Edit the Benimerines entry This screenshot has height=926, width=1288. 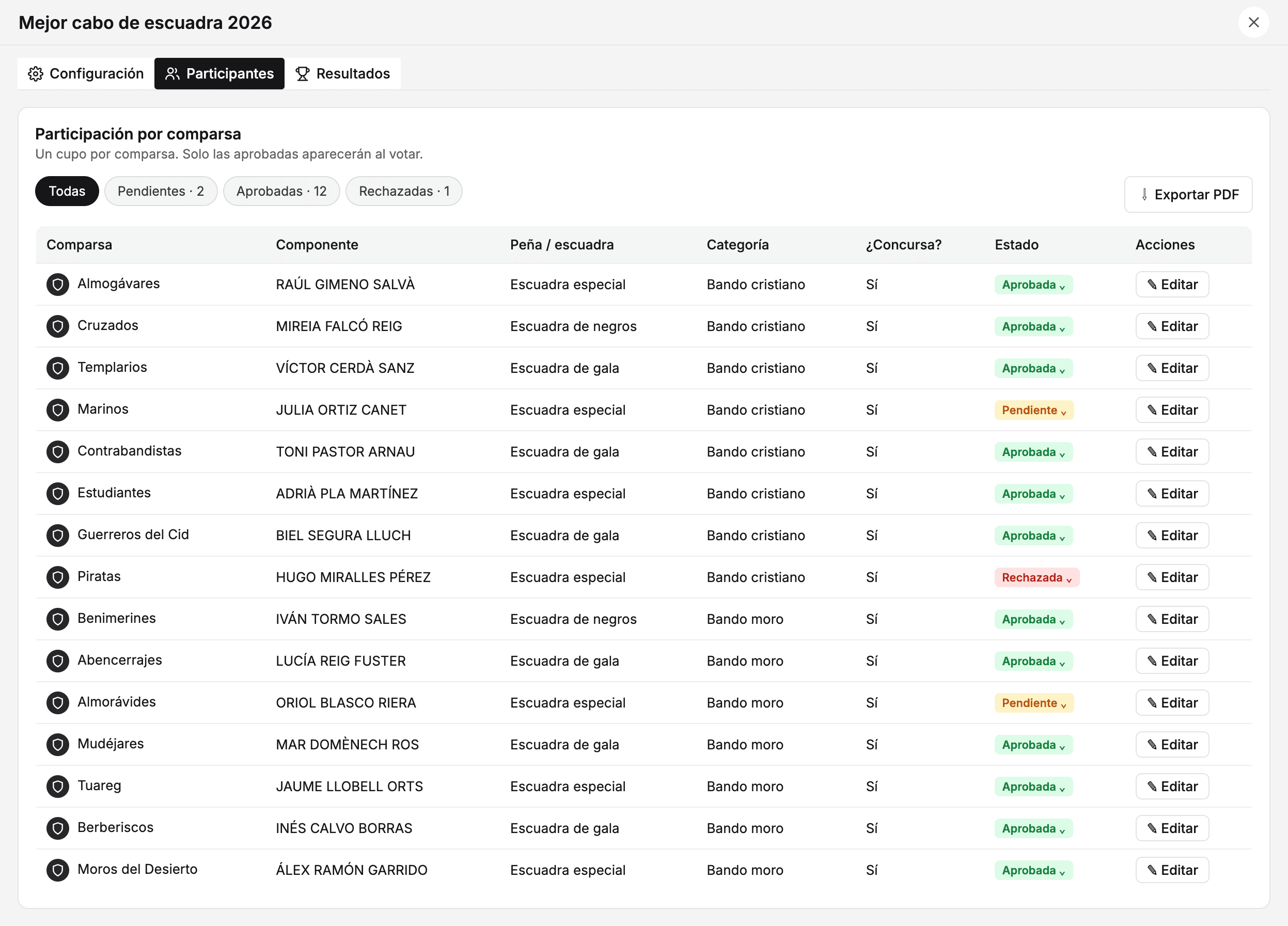(x=1172, y=619)
